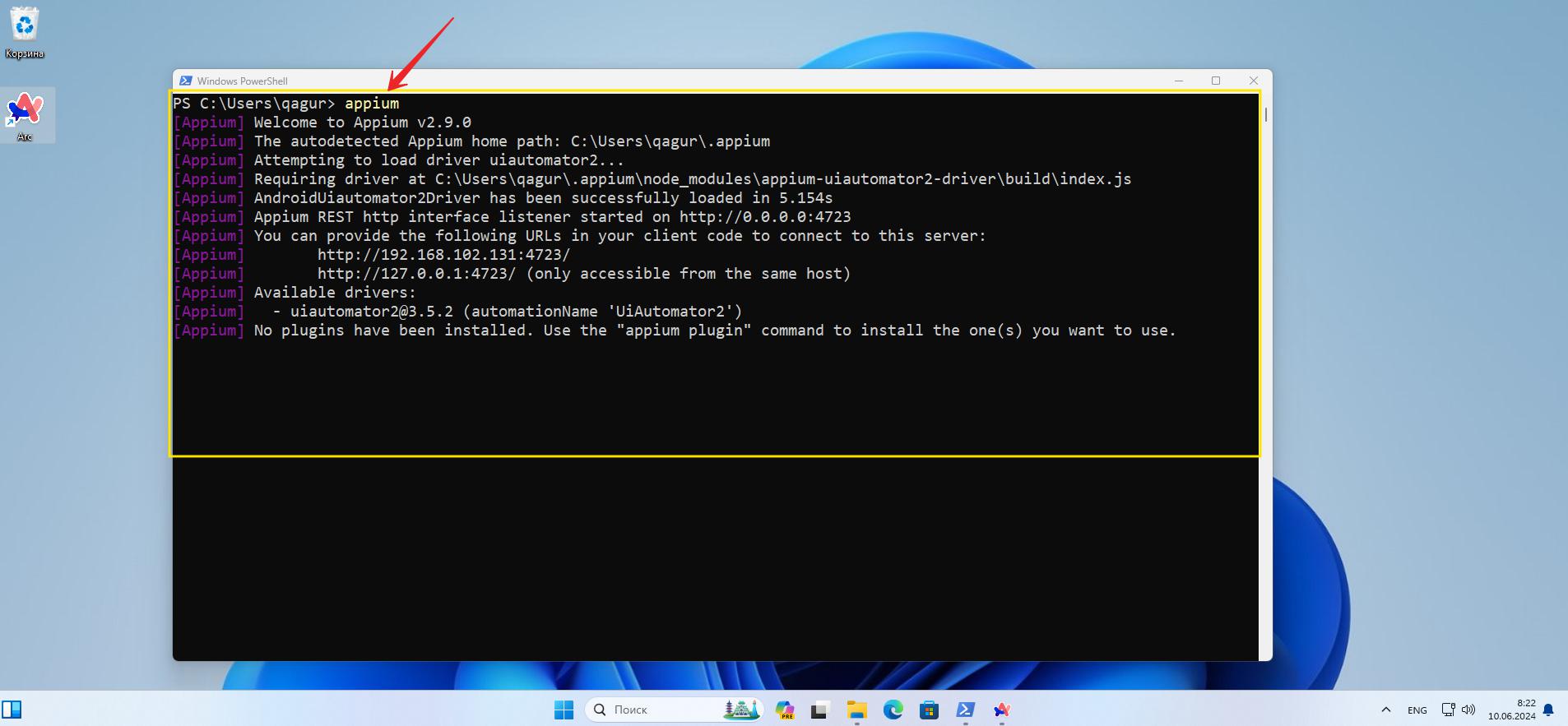Switch to the PowerShell taskbar icon
Screen dimensions: 1568x726
pyautogui.click(x=965, y=710)
